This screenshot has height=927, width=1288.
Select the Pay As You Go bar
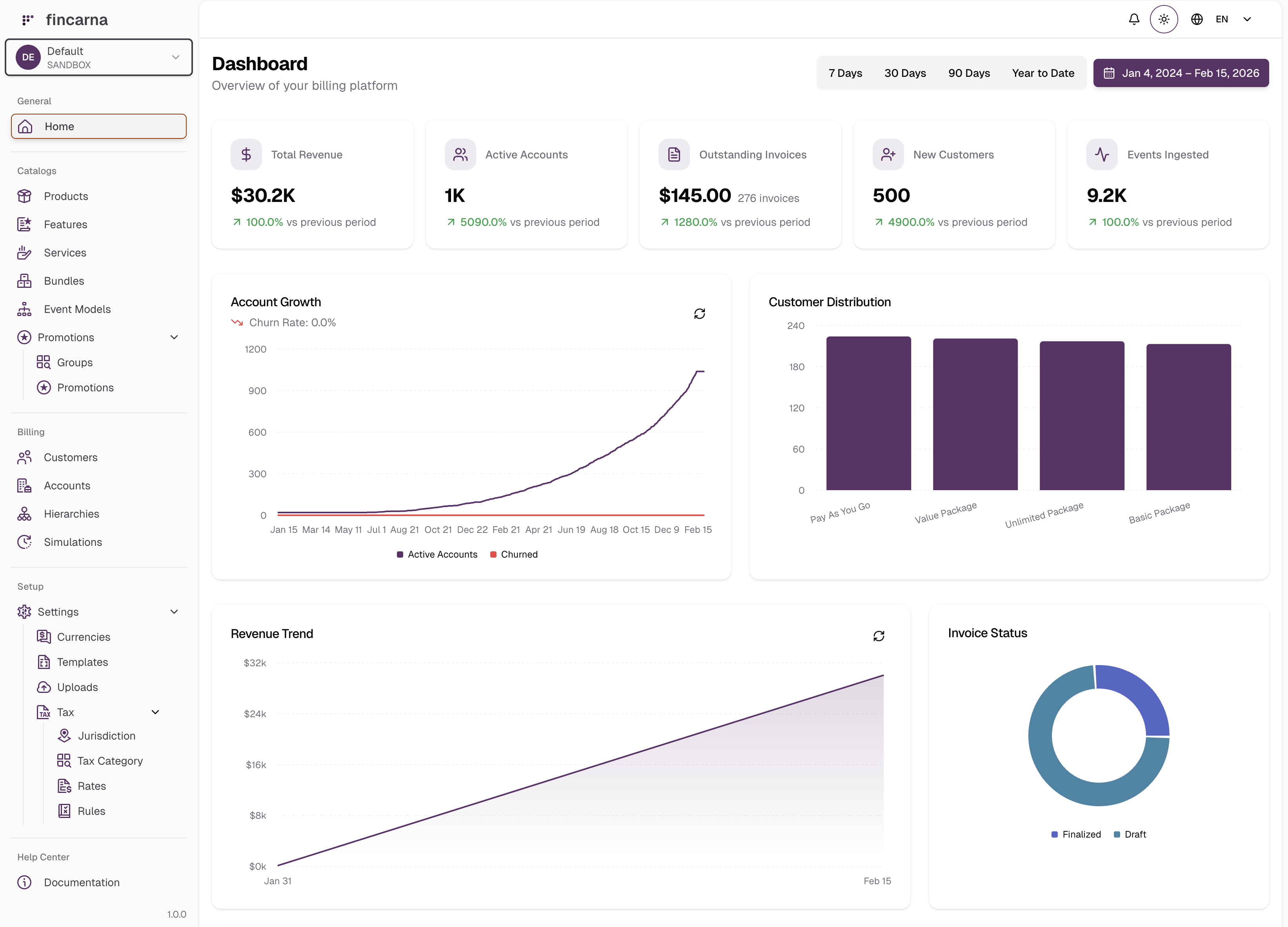coord(868,413)
